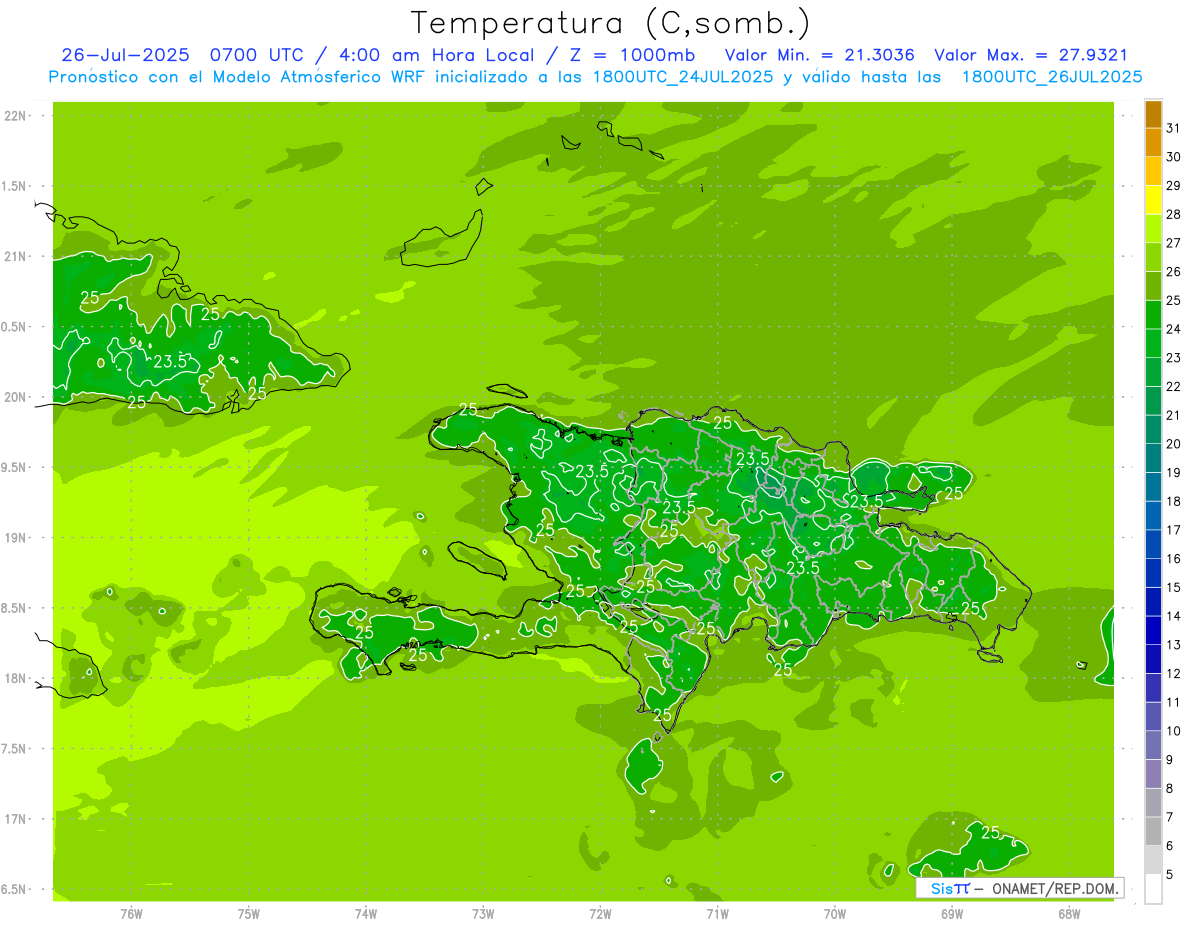
Task: Click the "1.5N" latitude tick label
Action: click(x=14, y=187)
